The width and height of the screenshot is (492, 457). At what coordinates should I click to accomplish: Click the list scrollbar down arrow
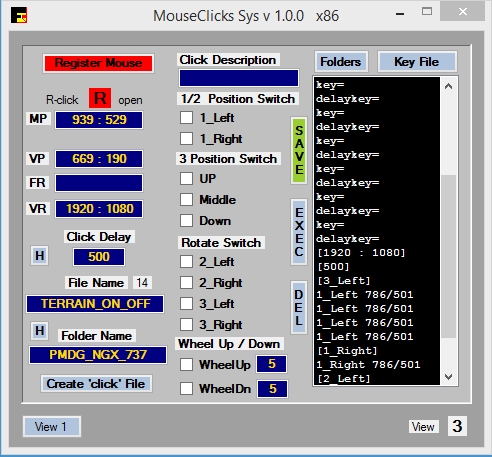449,377
